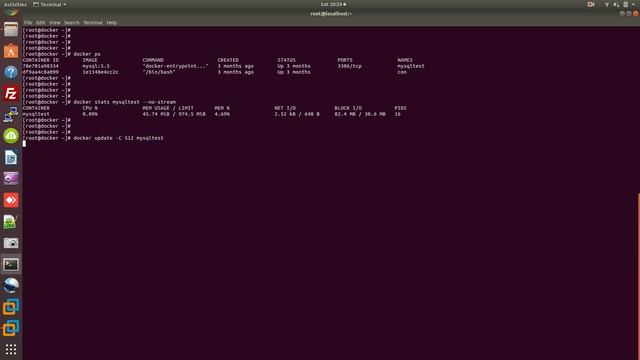This screenshot has width=640, height=360.
Task: Open the Terminal app menu dropdown in top bar
Action: (49, 4)
